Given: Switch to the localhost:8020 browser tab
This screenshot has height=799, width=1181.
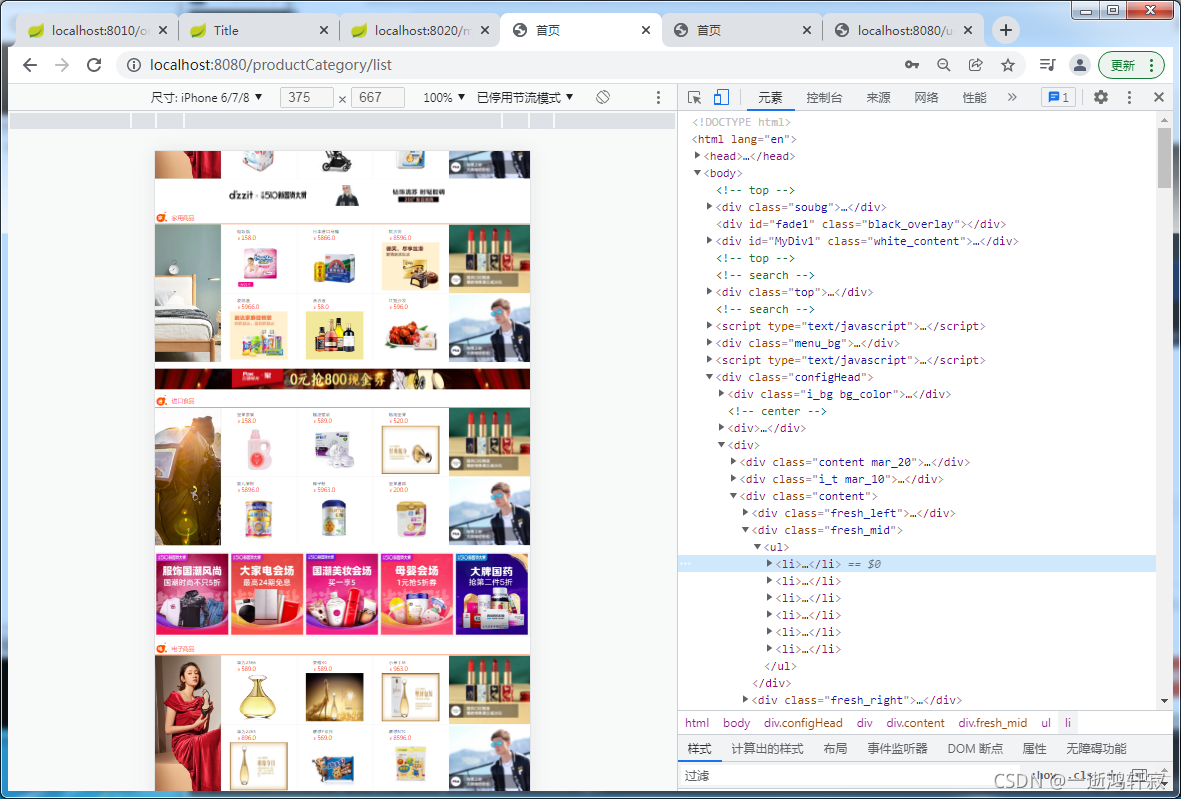Looking at the screenshot, I should click(420, 30).
